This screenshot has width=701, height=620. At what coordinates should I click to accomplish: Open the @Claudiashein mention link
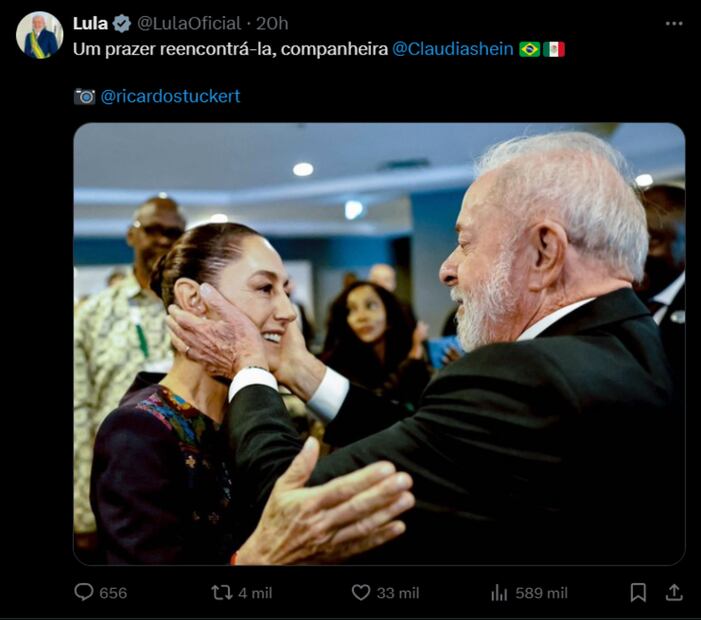452,49
